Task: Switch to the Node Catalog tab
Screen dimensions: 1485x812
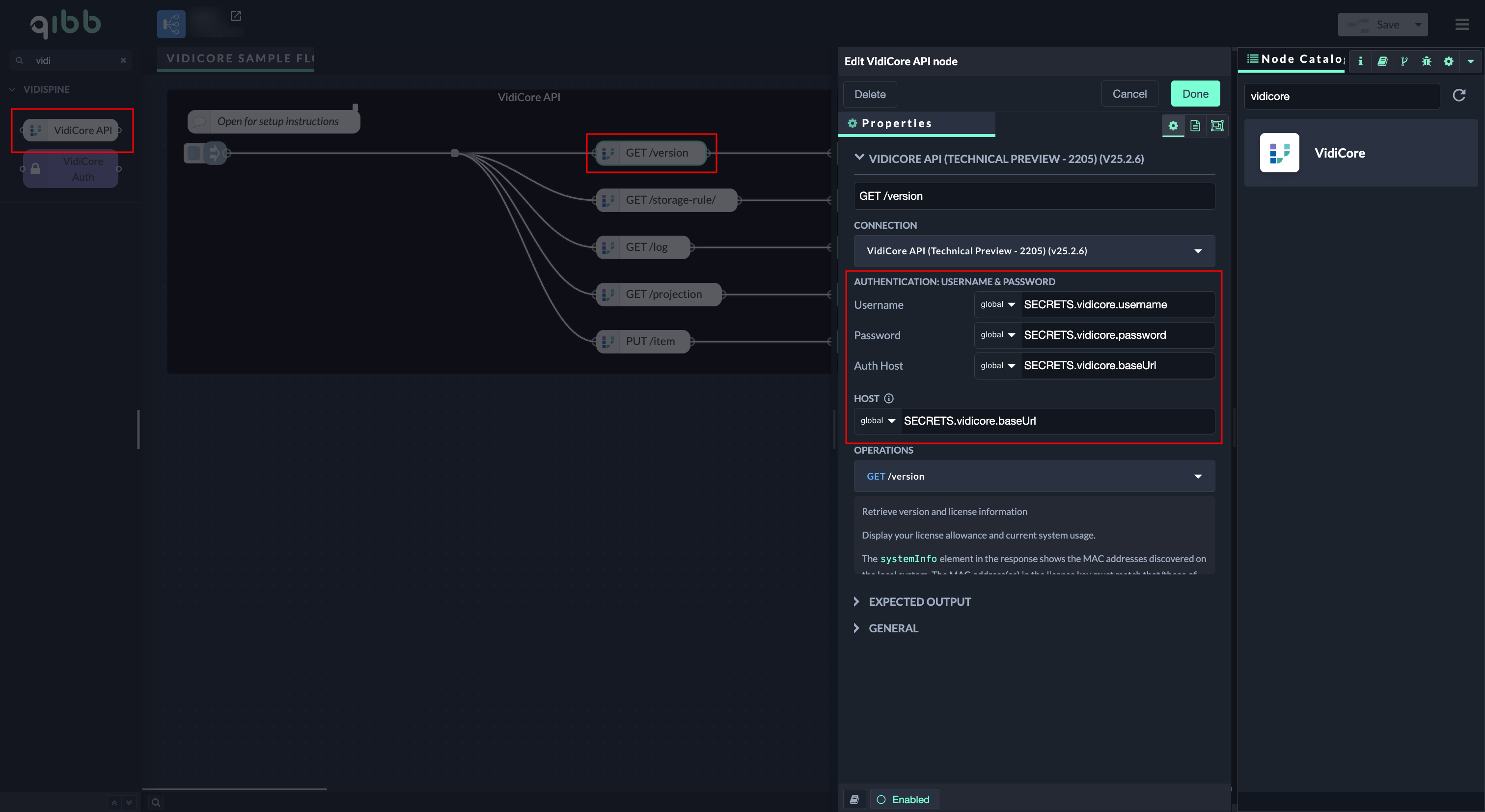Action: pyautogui.click(x=1295, y=59)
